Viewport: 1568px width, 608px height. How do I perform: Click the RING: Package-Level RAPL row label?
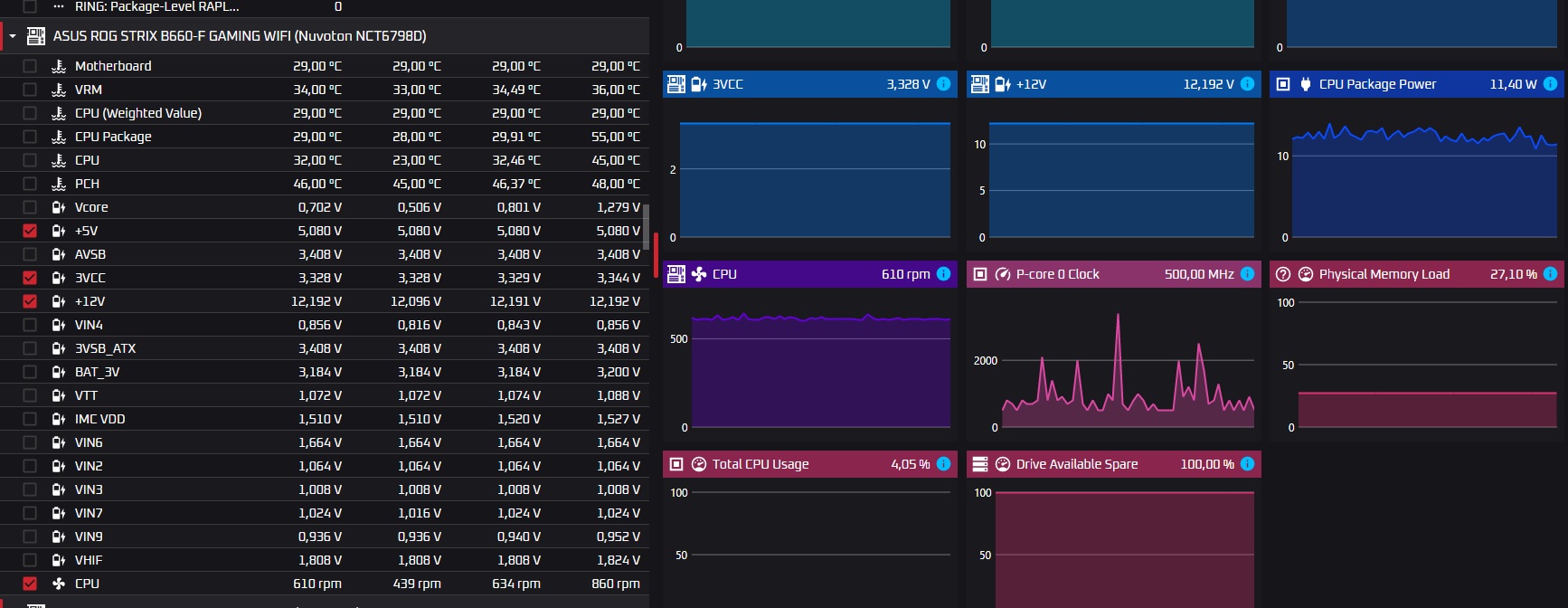(157, 6)
